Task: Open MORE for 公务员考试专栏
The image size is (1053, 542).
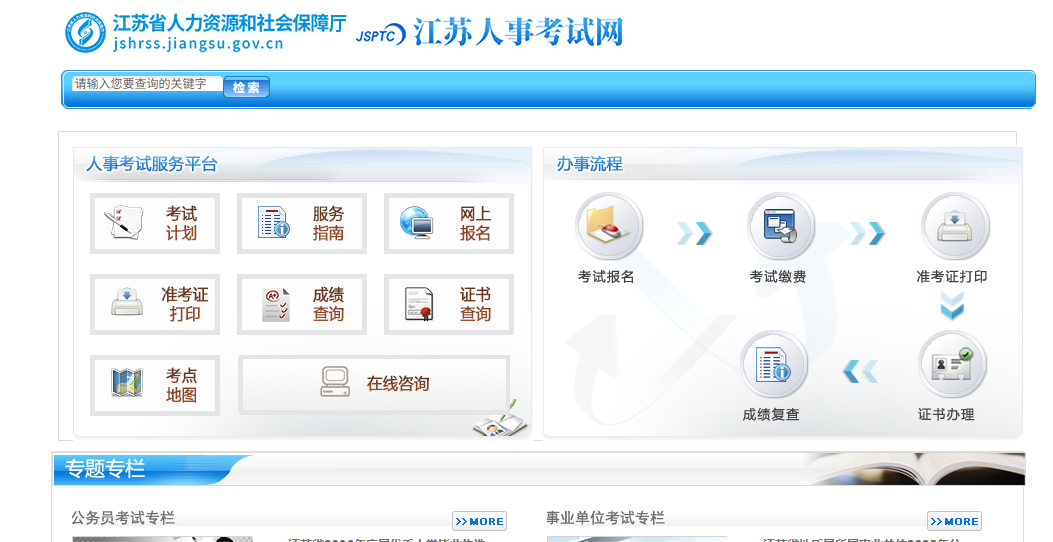Action: [479, 521]
